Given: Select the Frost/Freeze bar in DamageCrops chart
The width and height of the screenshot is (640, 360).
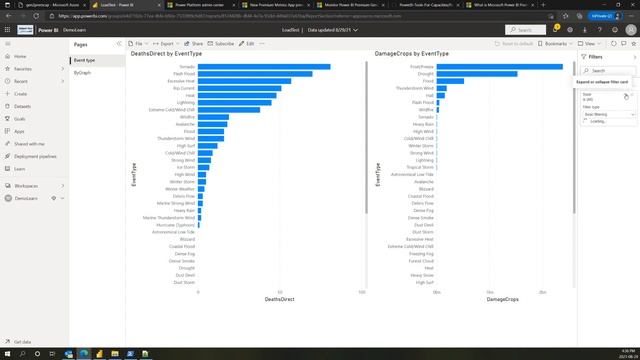Looking at the screenshot, I should (500, 67).
